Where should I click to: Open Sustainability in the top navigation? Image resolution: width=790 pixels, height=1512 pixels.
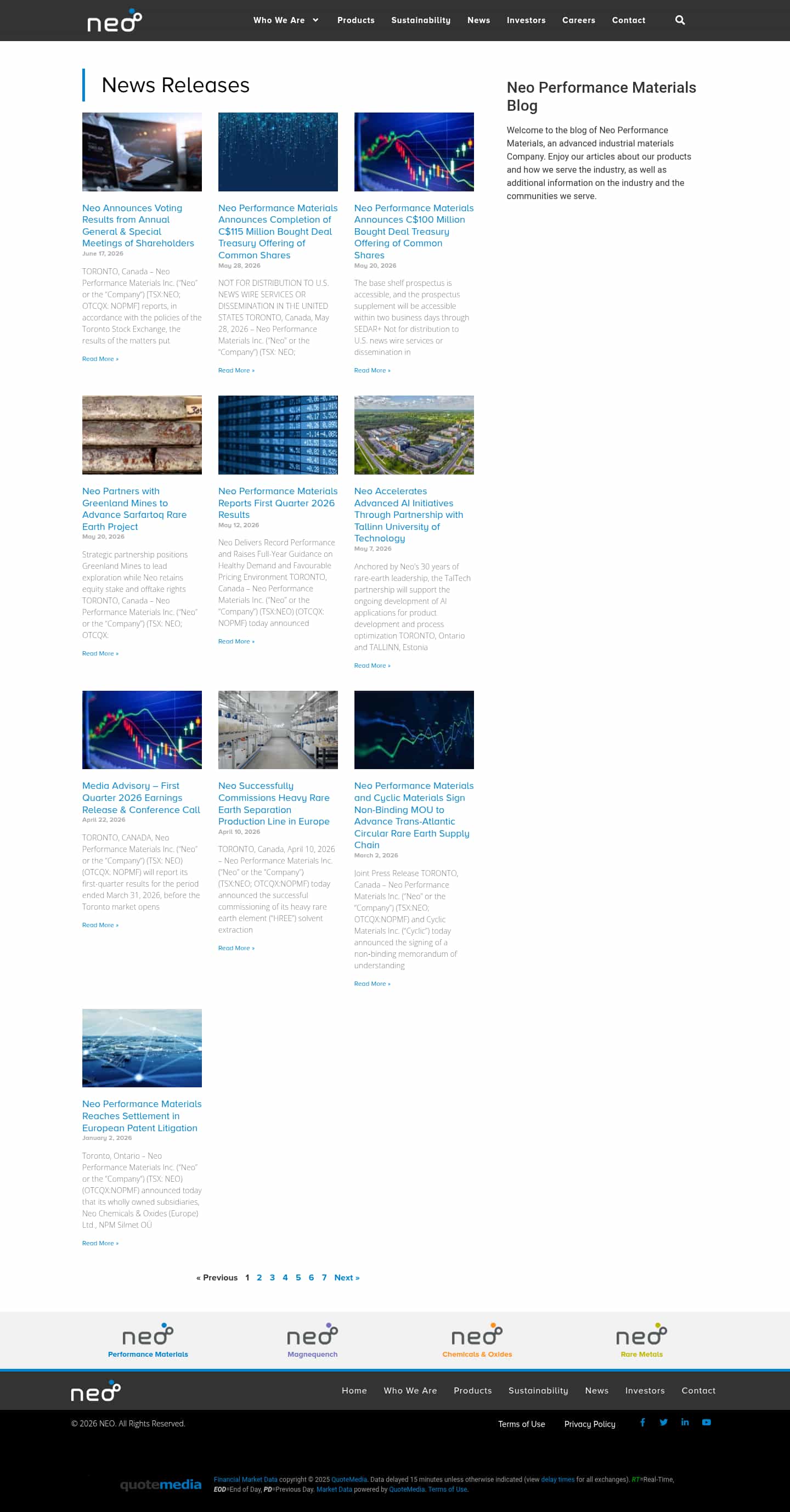(421, 20)
